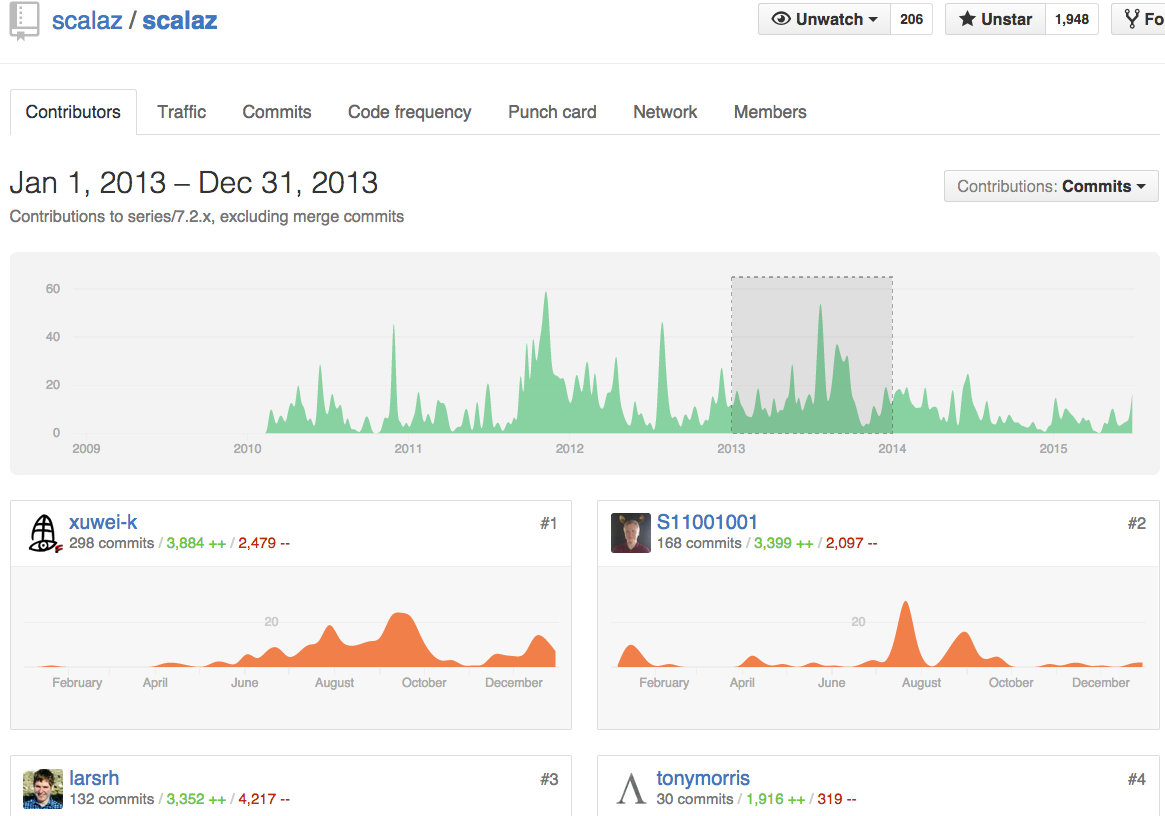Click the Unstar button
The image size is (1165, 816).
[995, 19]
